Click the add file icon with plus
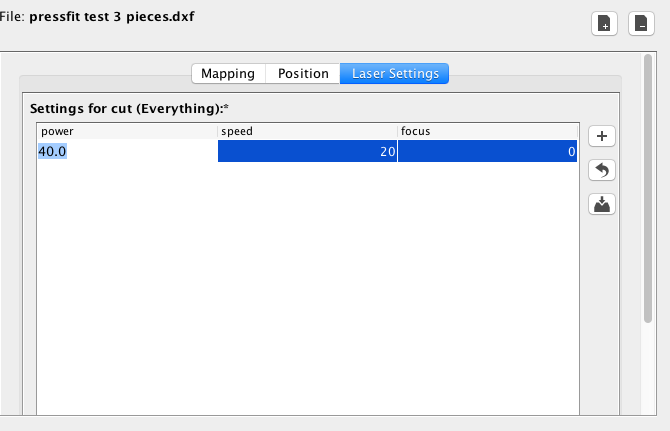Viewport: 670px width, 431px height. pos(604,24)
